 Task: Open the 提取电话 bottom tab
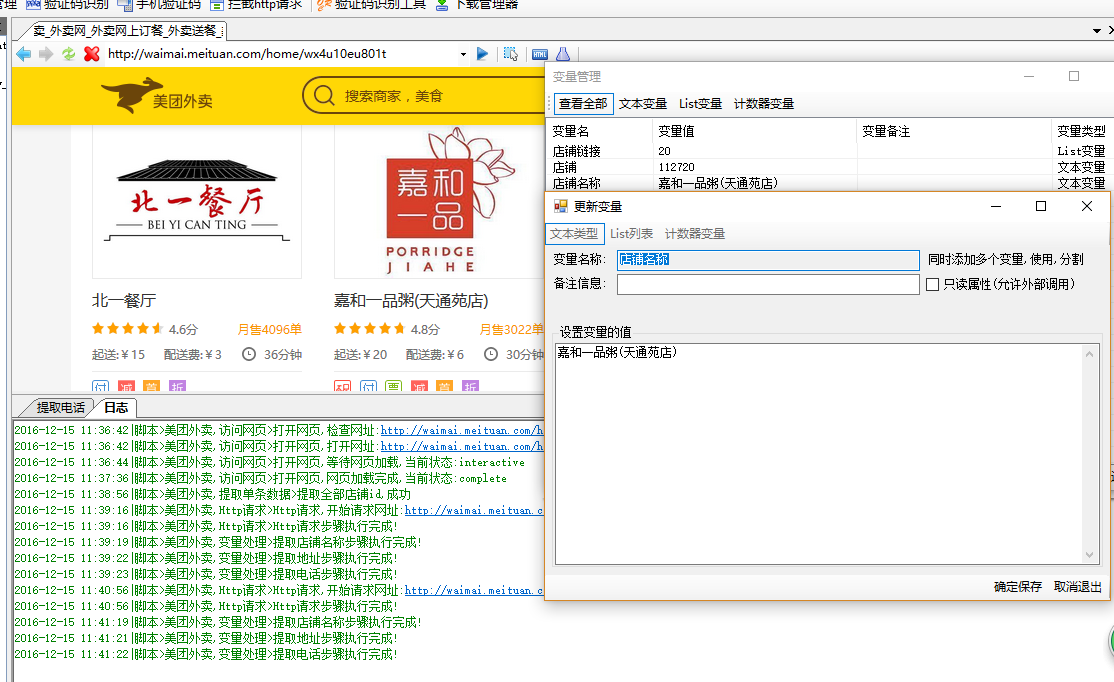pos(59,407)
